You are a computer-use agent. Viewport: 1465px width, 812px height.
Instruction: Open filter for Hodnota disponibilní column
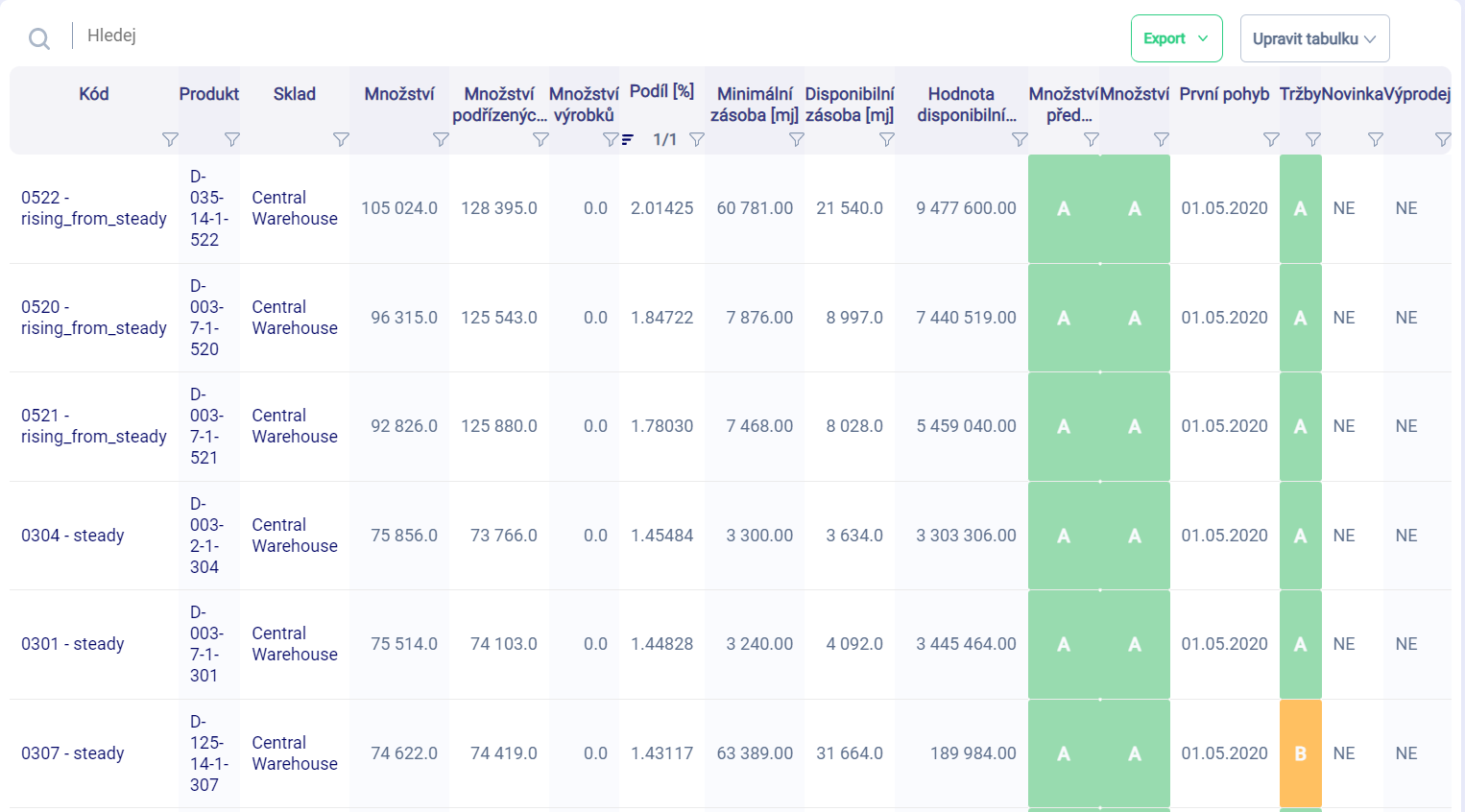[x=1020, y=140]
